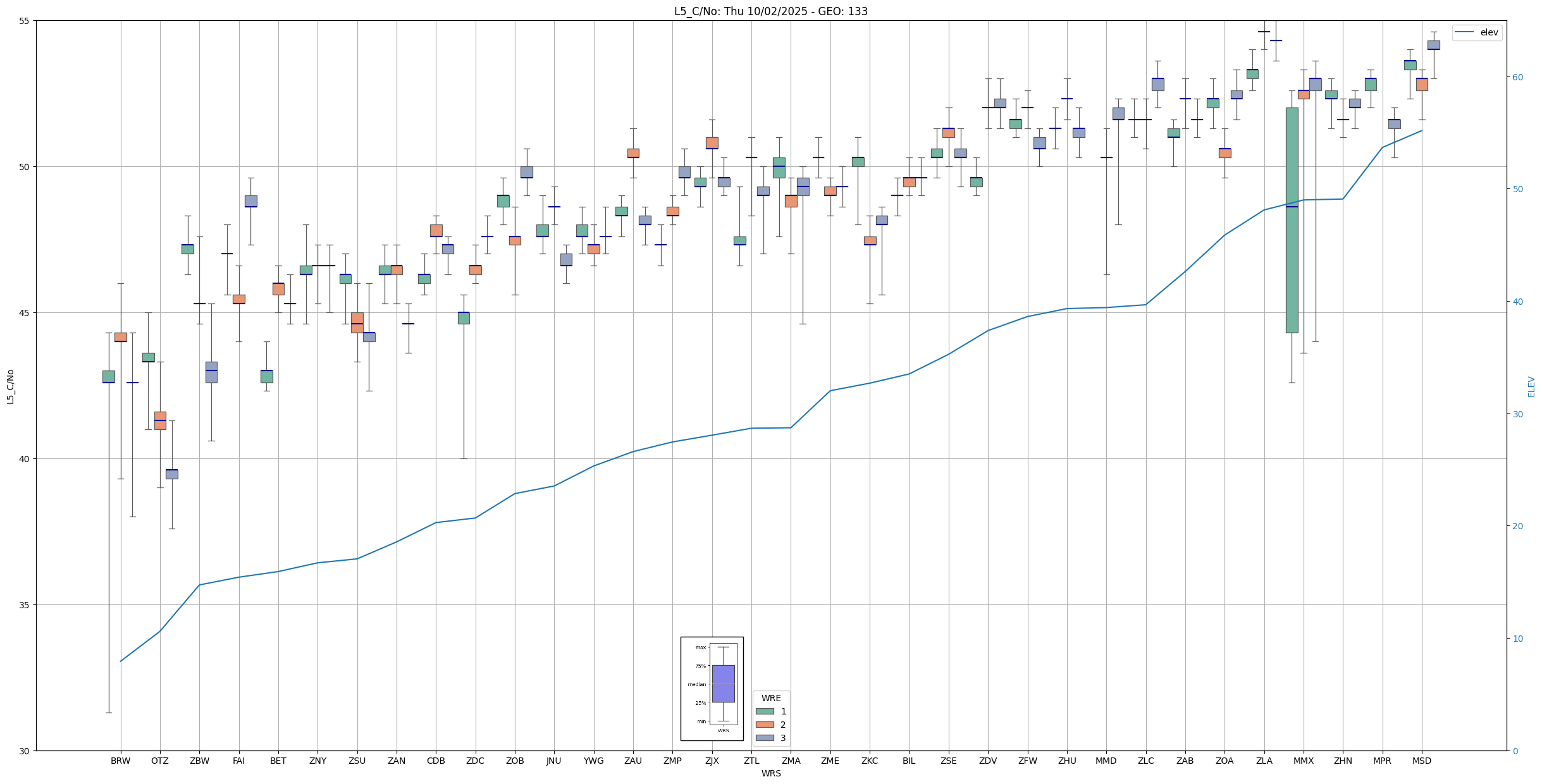The width and height of the screenshot is (1542, 784).
Task: Click the L5_C/No y-axis label
Action: [10, 386]
